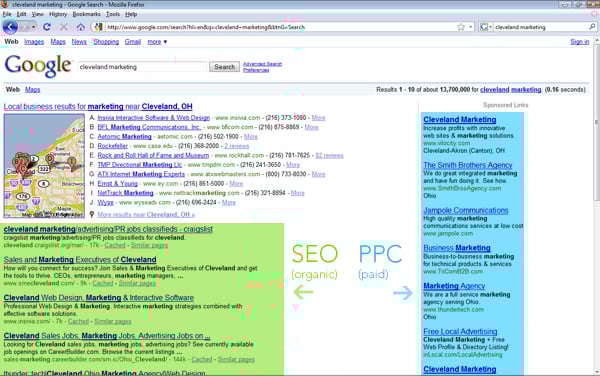600x376 pixels.
Task: Open the Tools menu
Action: point(113,14)
